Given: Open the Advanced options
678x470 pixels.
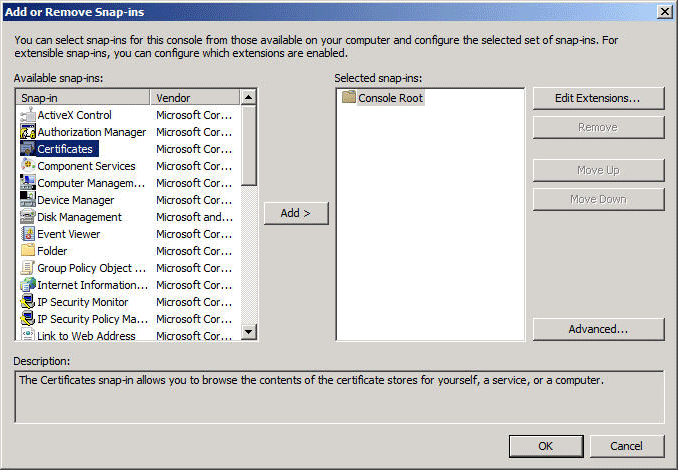Looking at the screenshot, I should (x=598, y=329).
